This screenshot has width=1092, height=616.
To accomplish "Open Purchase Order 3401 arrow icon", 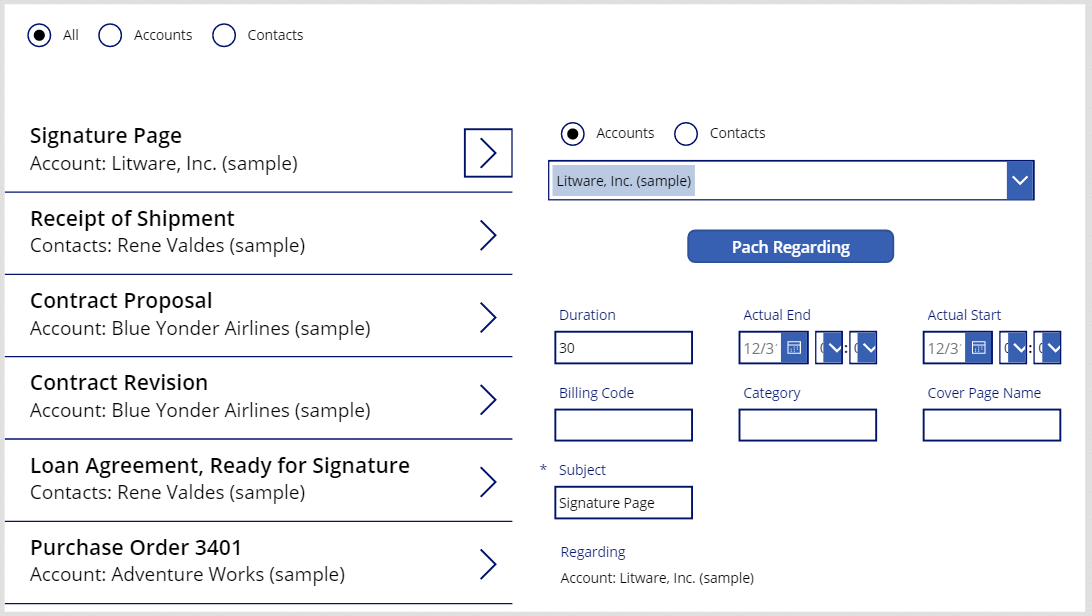I will (x=488, y=564).
